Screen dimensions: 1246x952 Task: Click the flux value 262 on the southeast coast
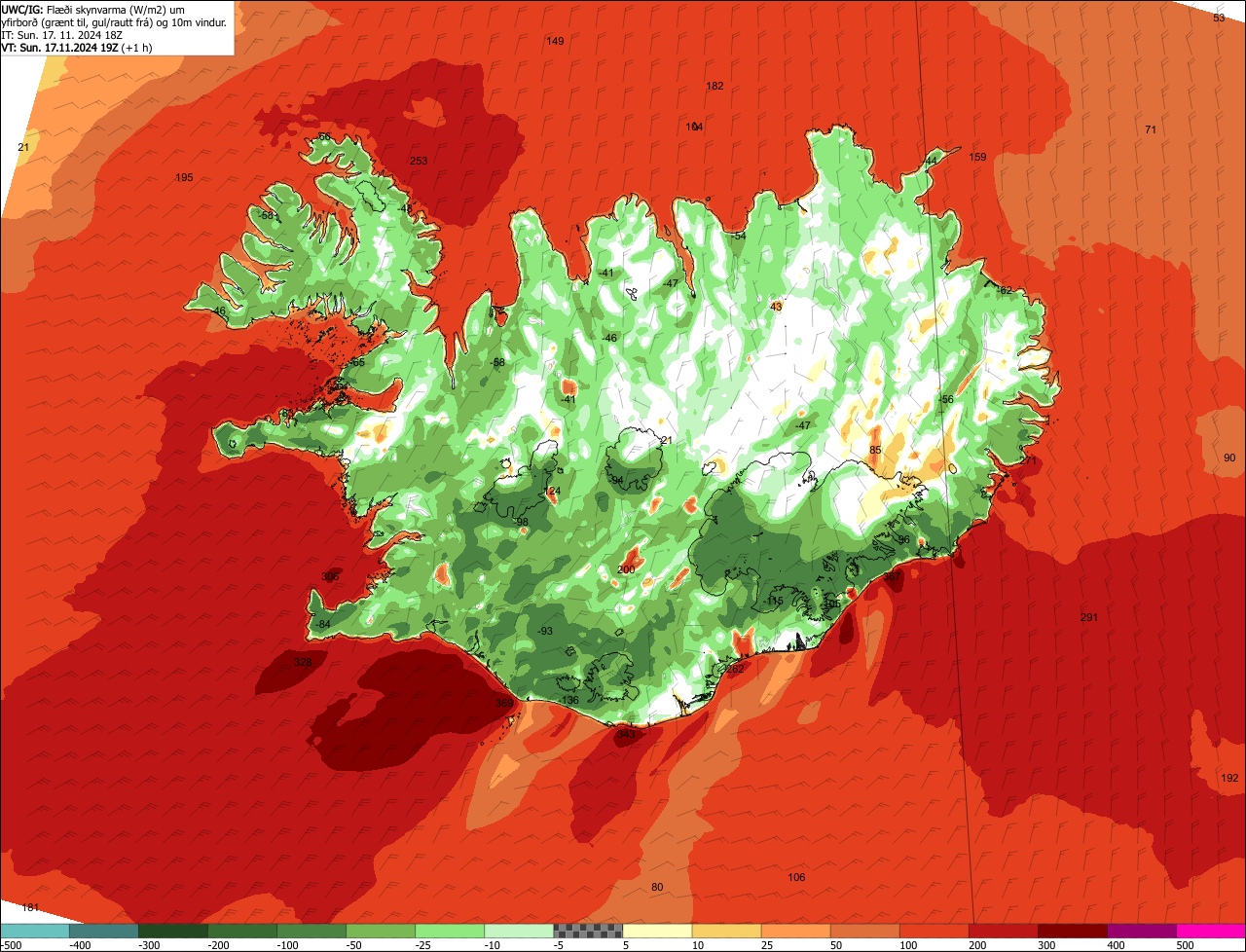[735, 669]
